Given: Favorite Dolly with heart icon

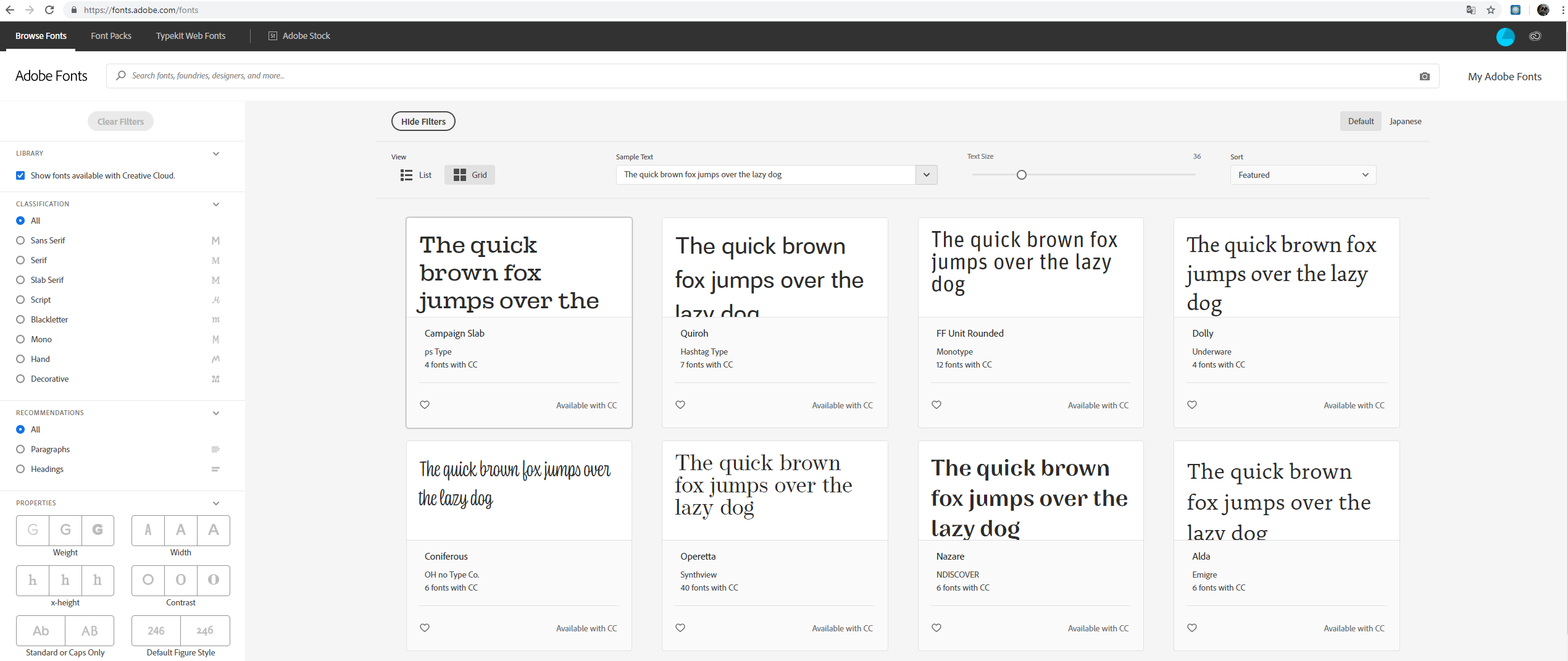Looking at the screenshot, I should (1192, 405).
